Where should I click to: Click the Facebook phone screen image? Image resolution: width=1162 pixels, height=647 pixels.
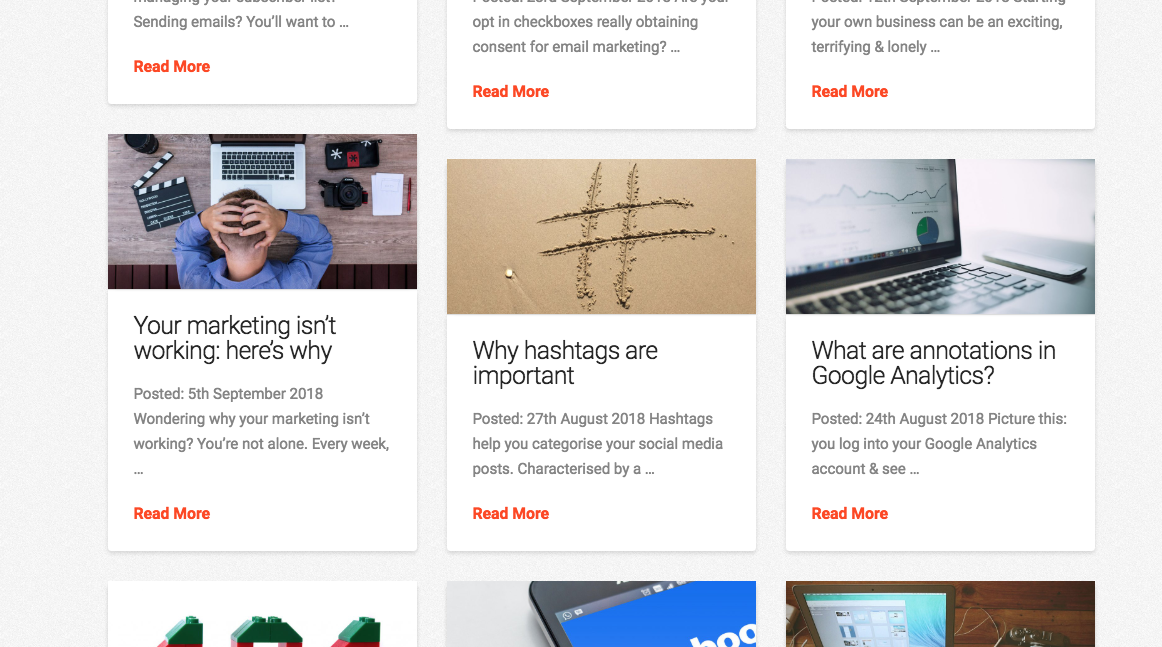(601, 614)
